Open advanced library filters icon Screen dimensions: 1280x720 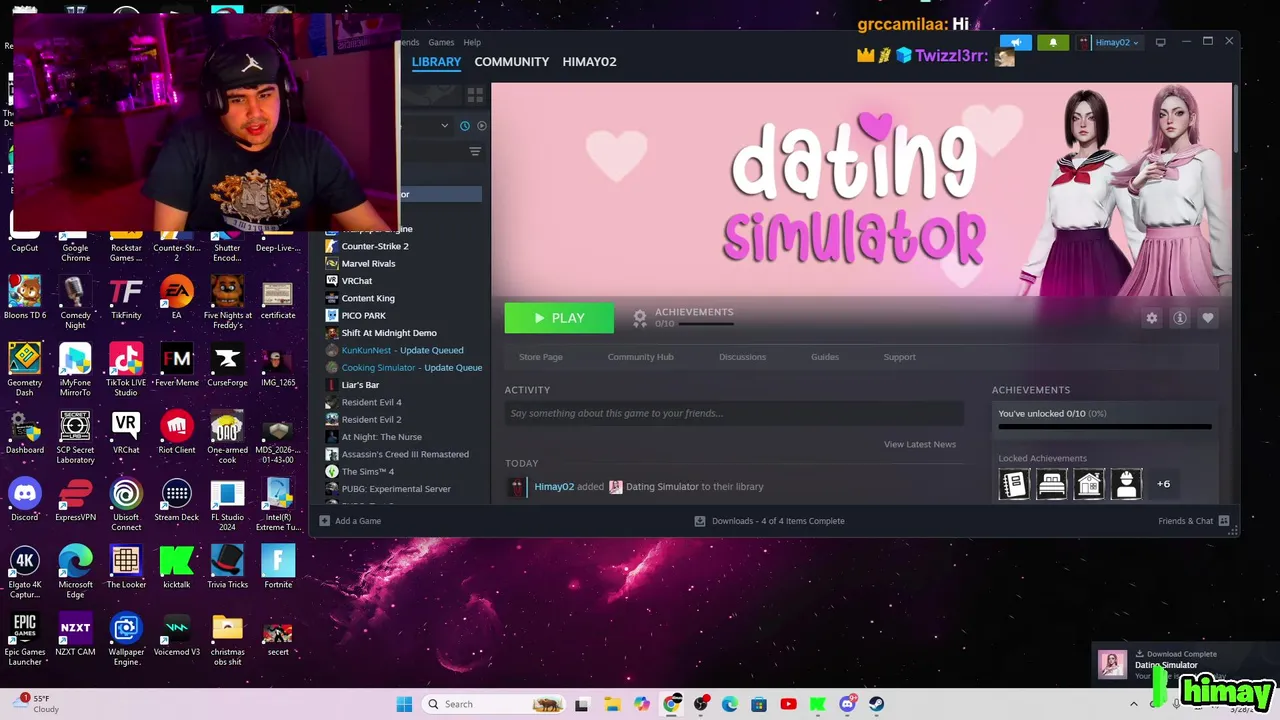tap(475, 152)
